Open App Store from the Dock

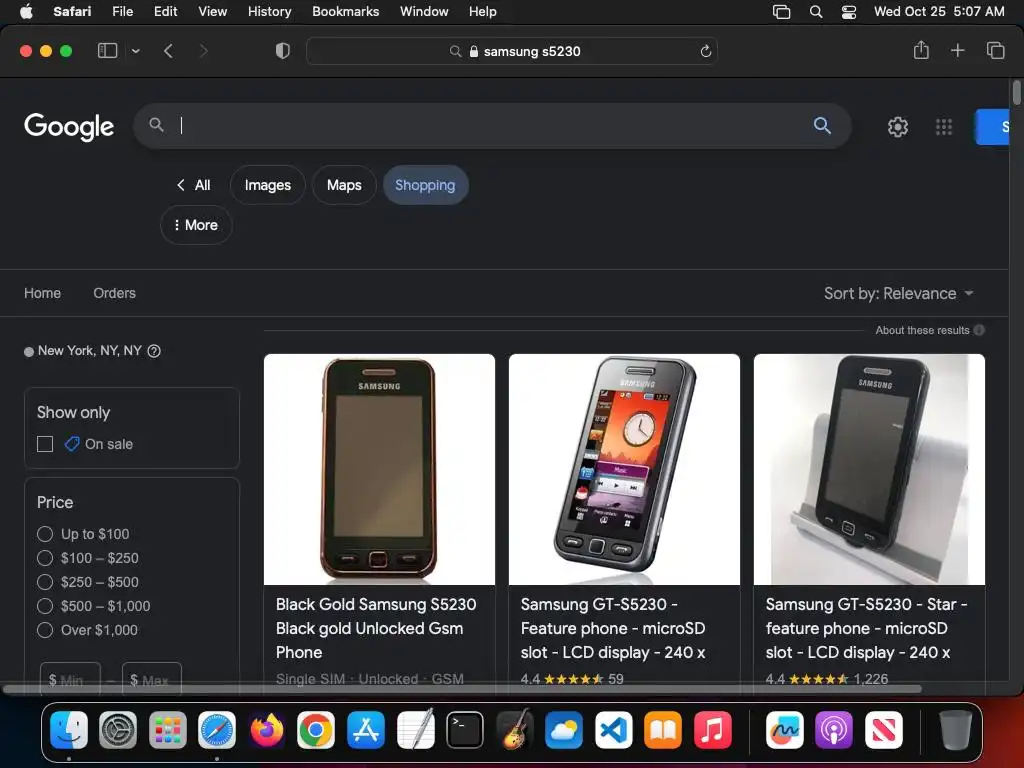tap(366, 730)
